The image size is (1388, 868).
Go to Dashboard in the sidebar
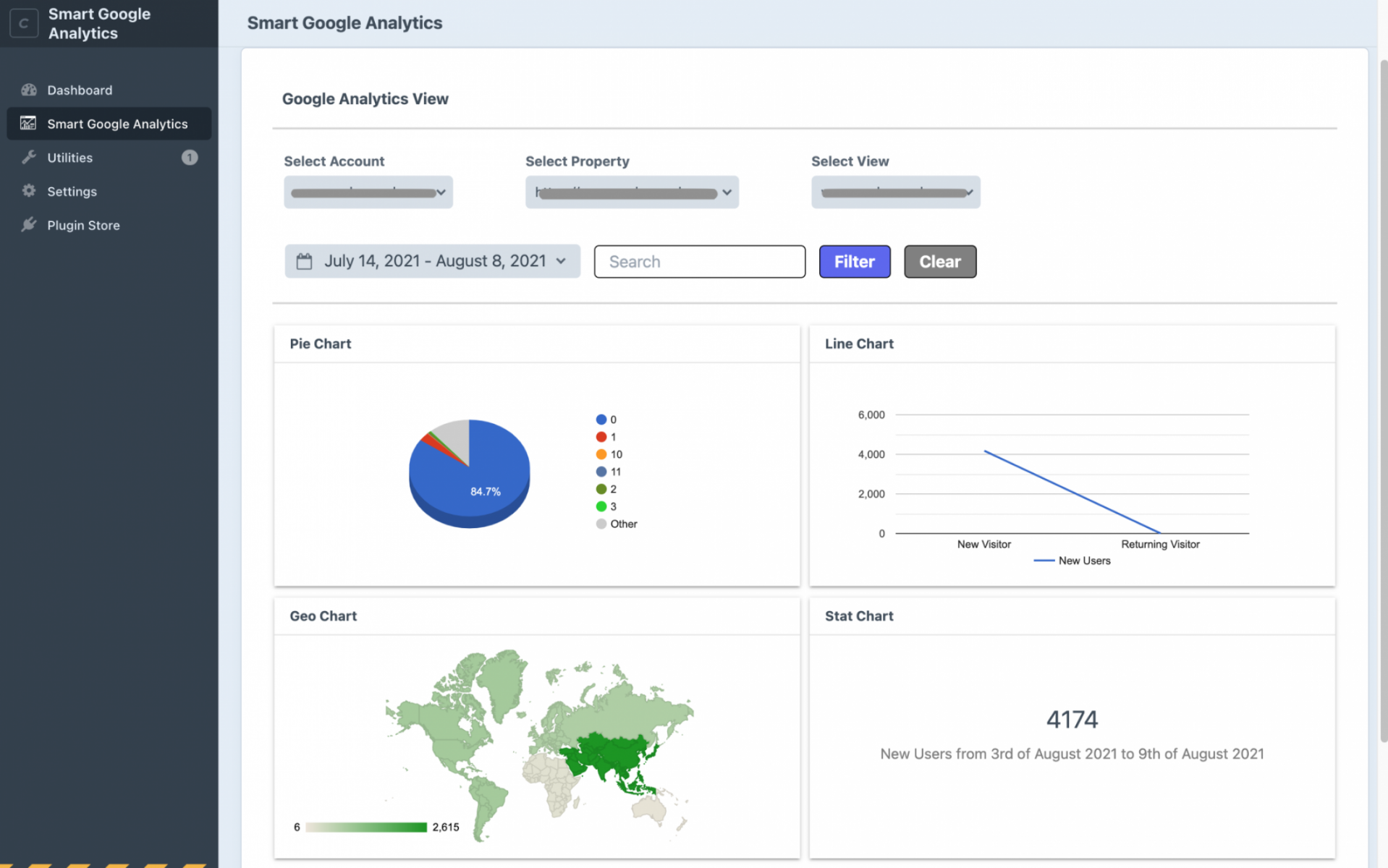click(x=80, y=90)
